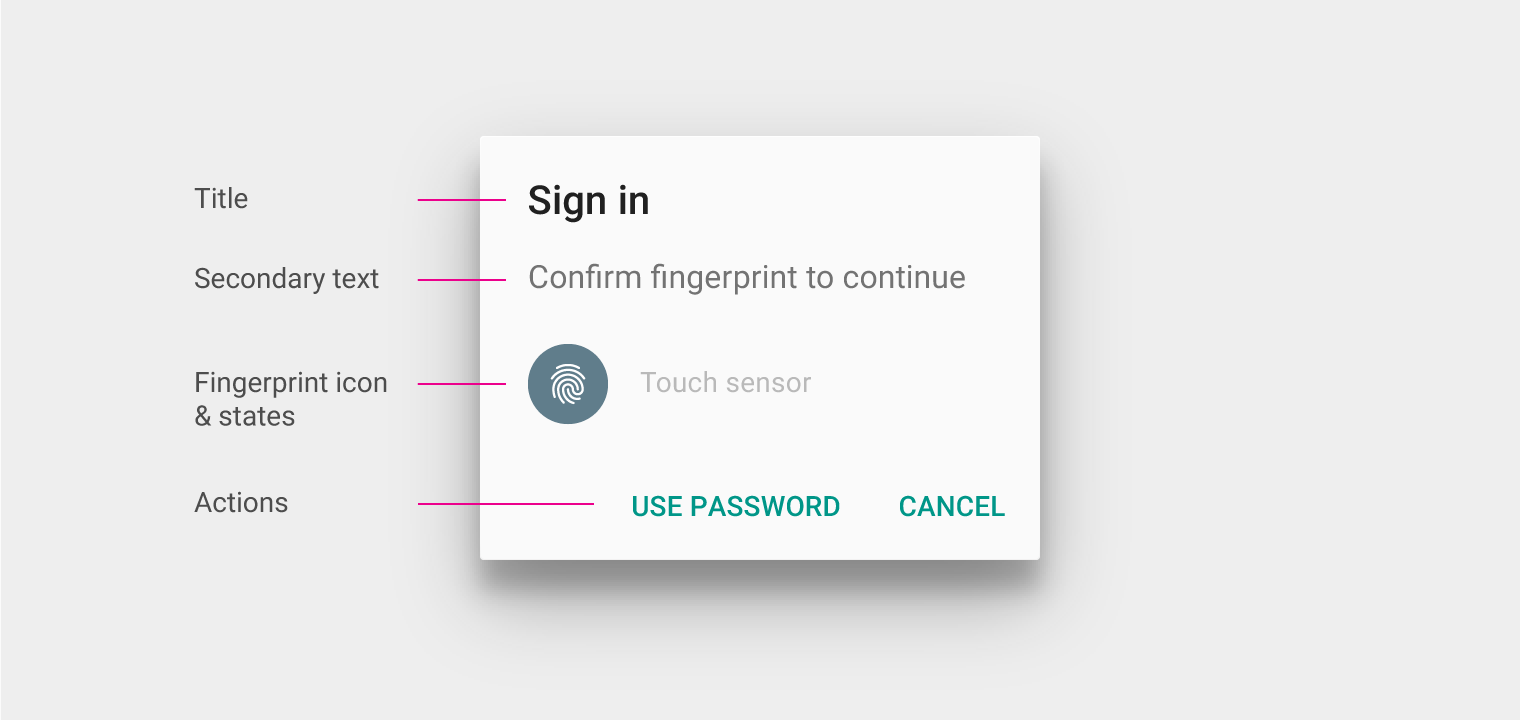Click the USE PASSWORD action

pyautogui.click(x=736, y=507)
